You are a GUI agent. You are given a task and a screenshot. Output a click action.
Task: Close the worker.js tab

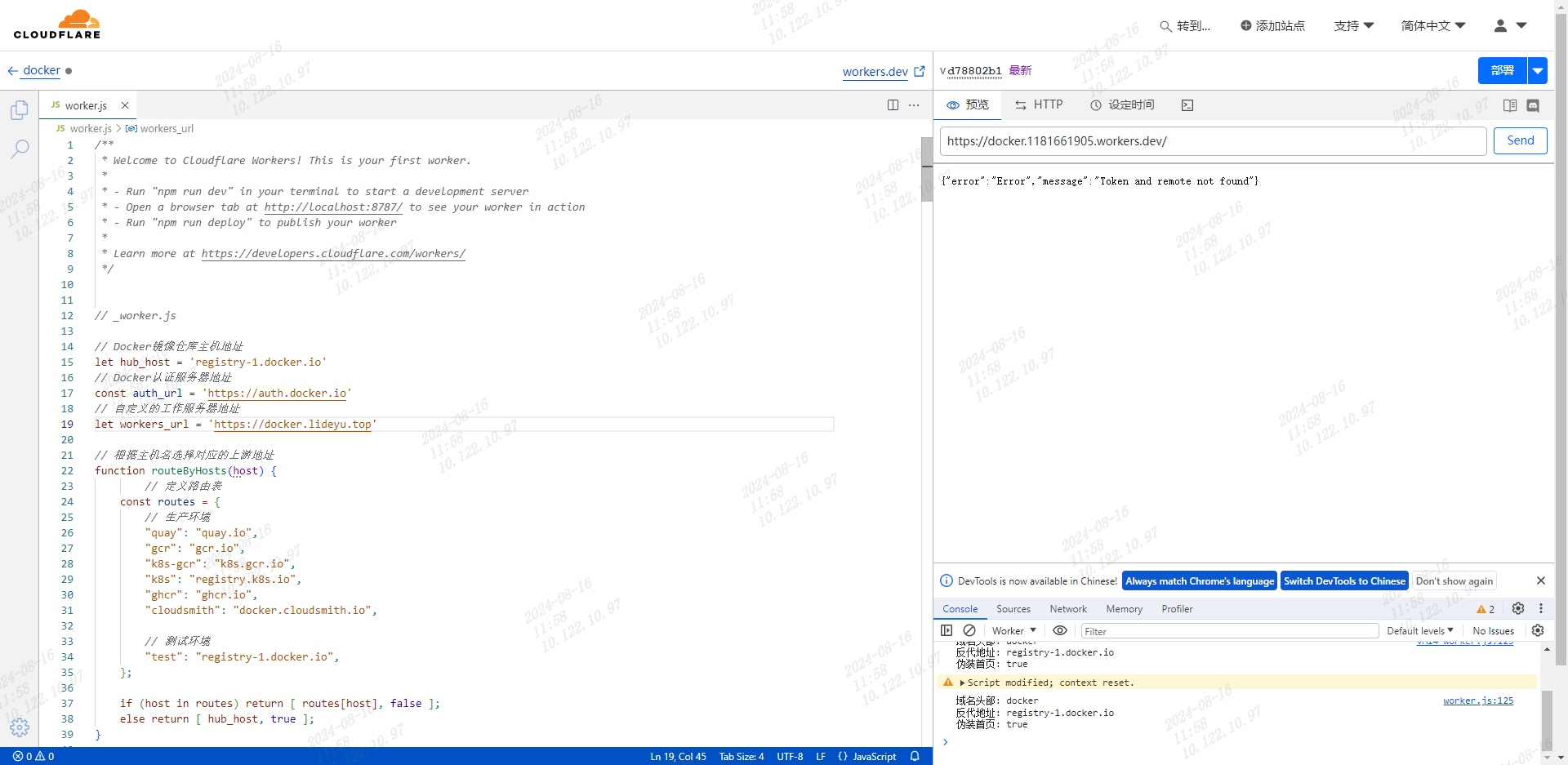125,105
